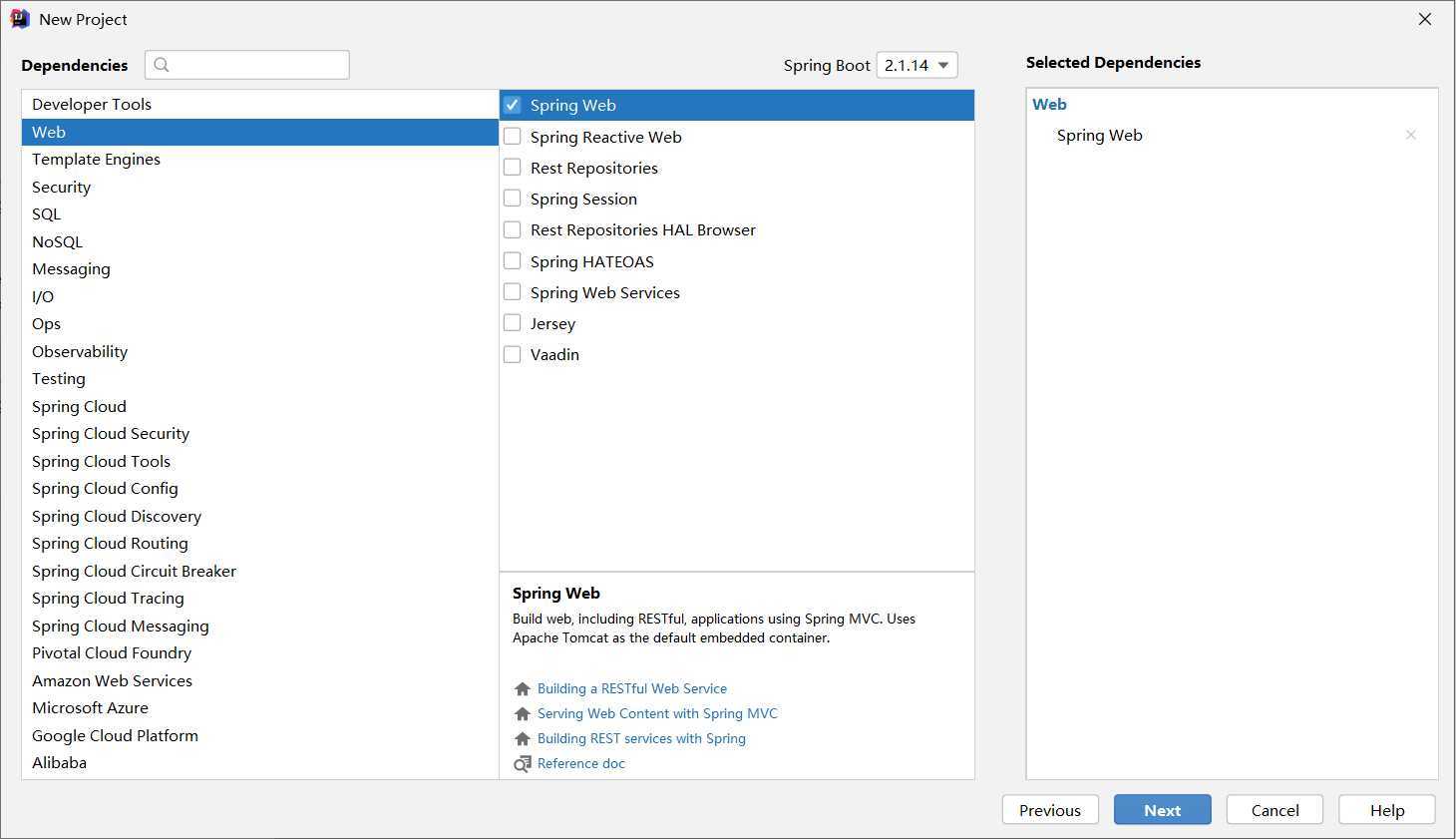This screenshot has width=1456, height=839.
Task: Check the Spring Reactive Web checkbox
Action: (513, 137)
